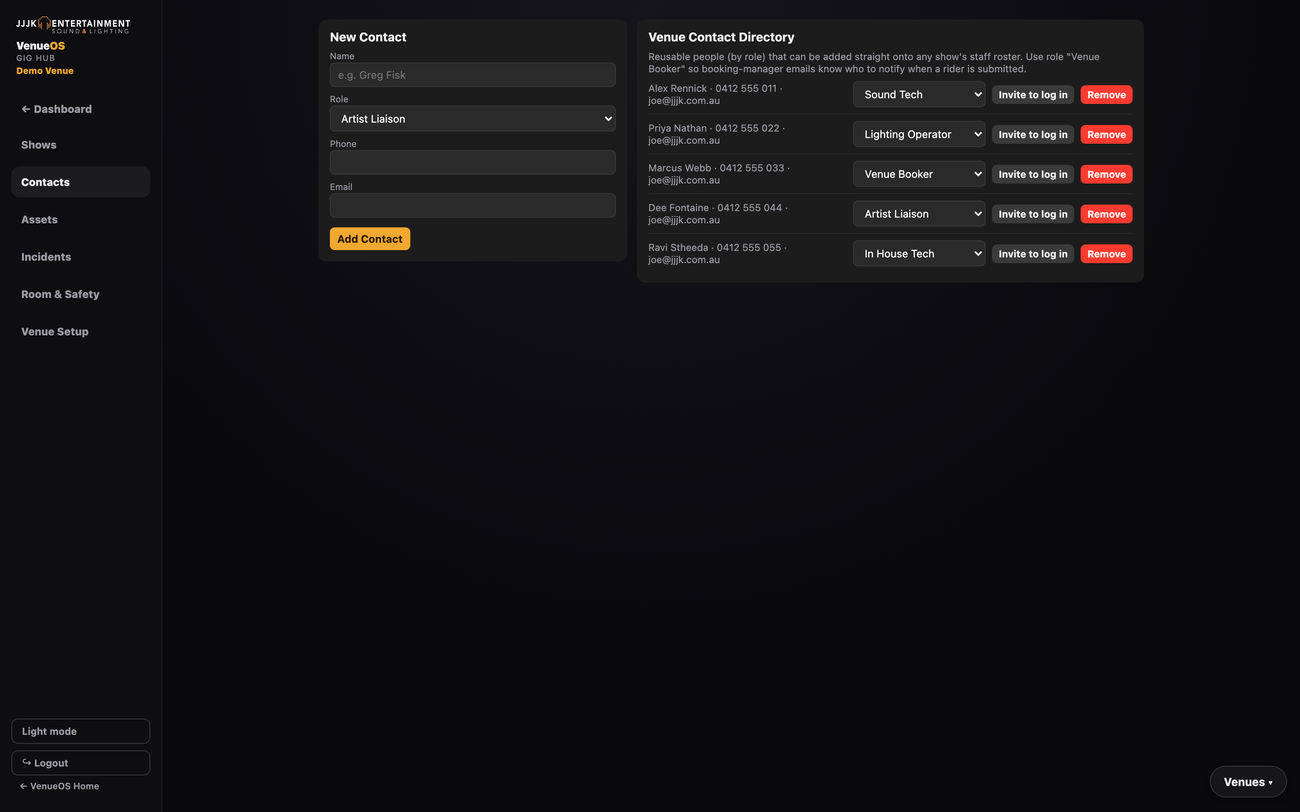Invite Priya Nathan to log in
This screenshot has width=1300, height=812.
(1033, 134)
